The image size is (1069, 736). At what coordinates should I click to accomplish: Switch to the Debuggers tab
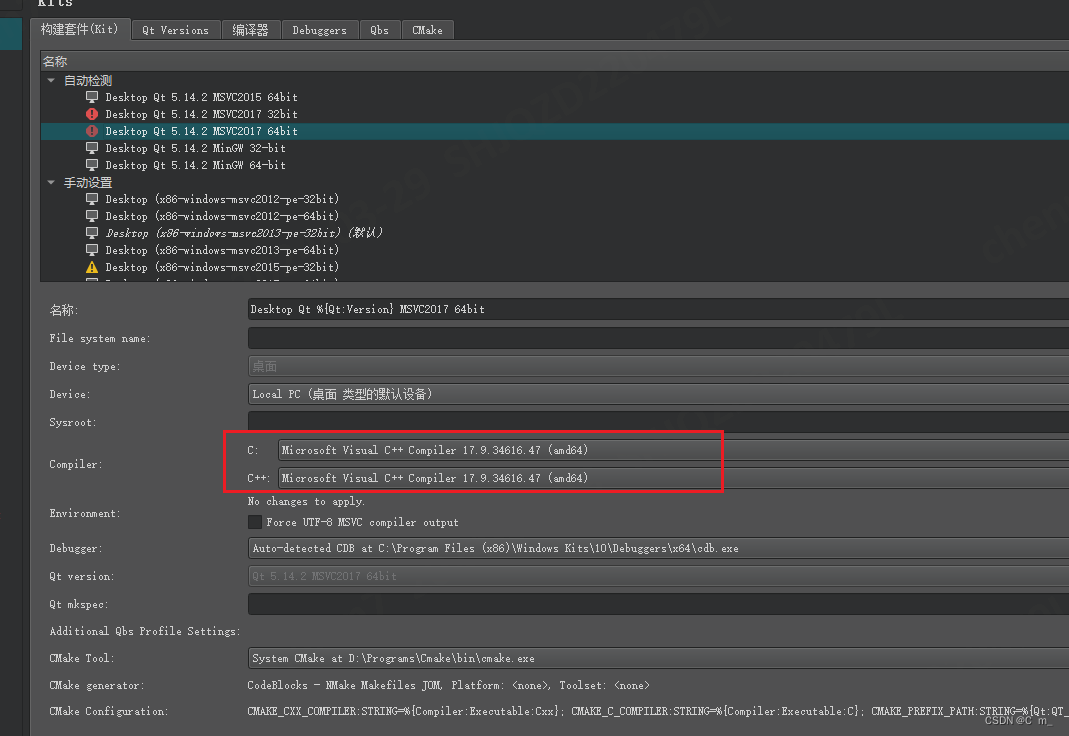coord(319,30)
